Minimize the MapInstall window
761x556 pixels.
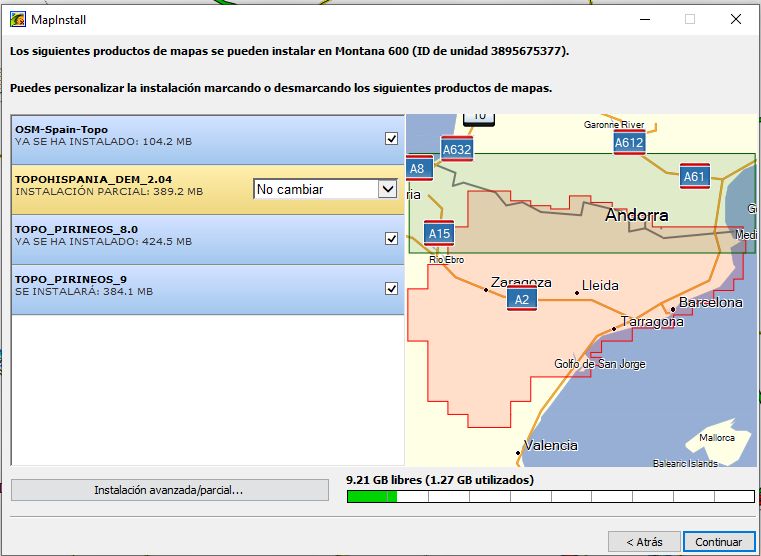(645, 19)
